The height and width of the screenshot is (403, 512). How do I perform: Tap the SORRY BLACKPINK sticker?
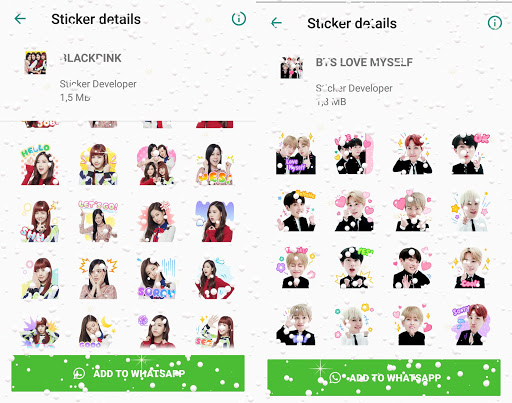(x=156, y=278)
